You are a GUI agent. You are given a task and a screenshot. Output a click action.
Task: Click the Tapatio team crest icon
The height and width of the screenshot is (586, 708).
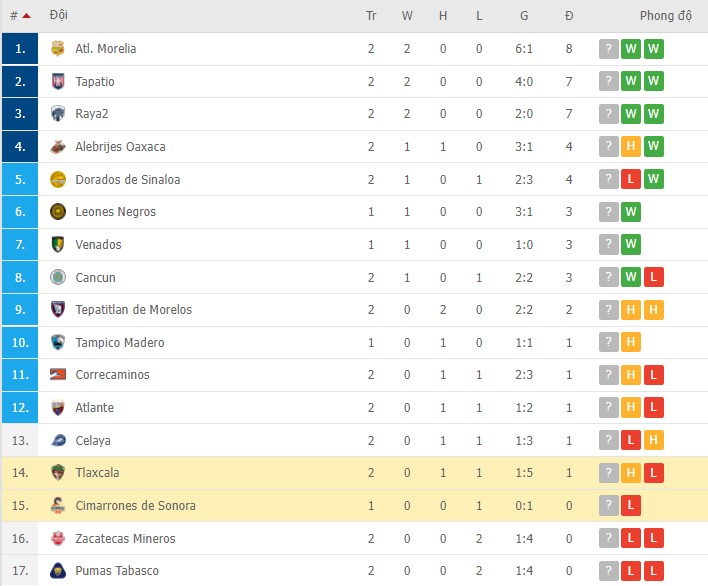pyautogui.click(x=57, y=81)
